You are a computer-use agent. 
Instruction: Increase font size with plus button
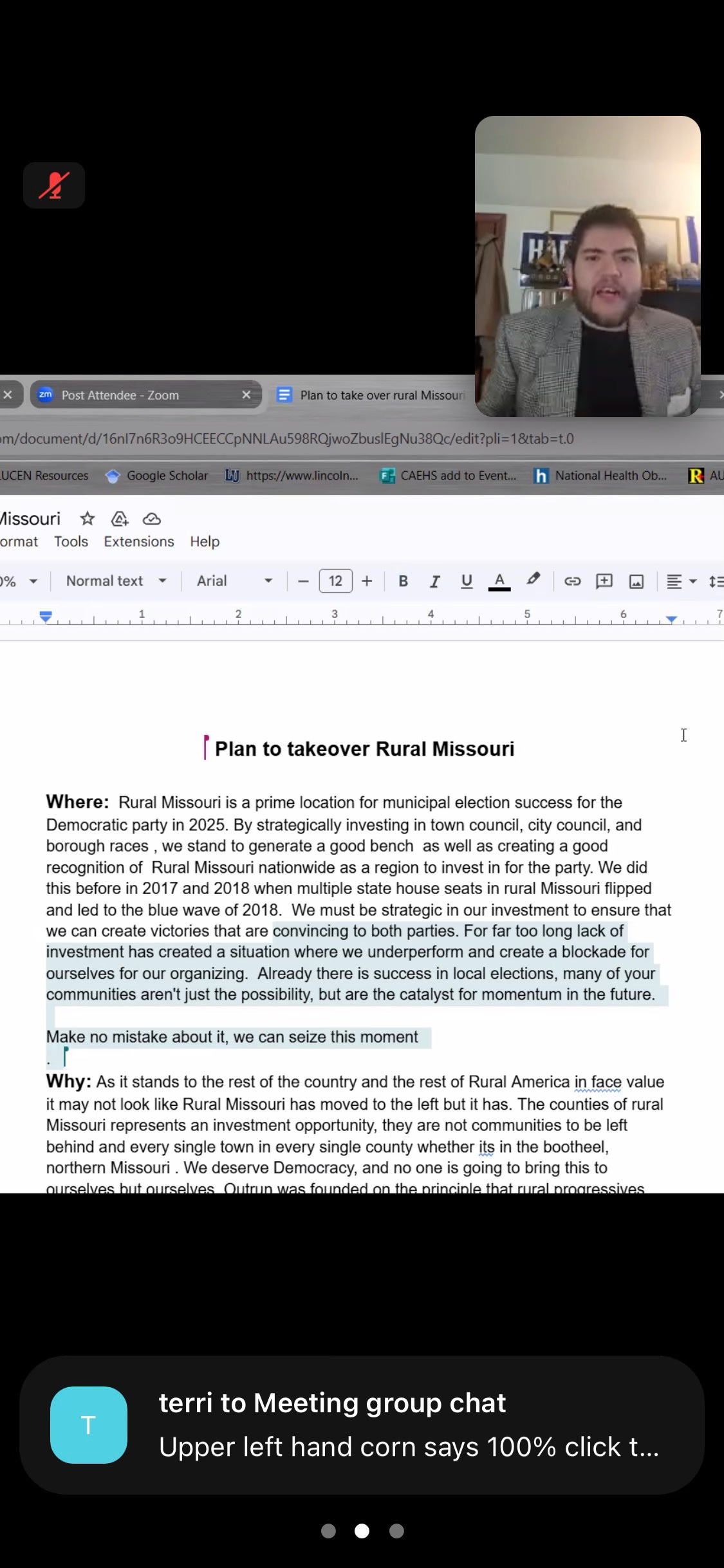(367, 581)
